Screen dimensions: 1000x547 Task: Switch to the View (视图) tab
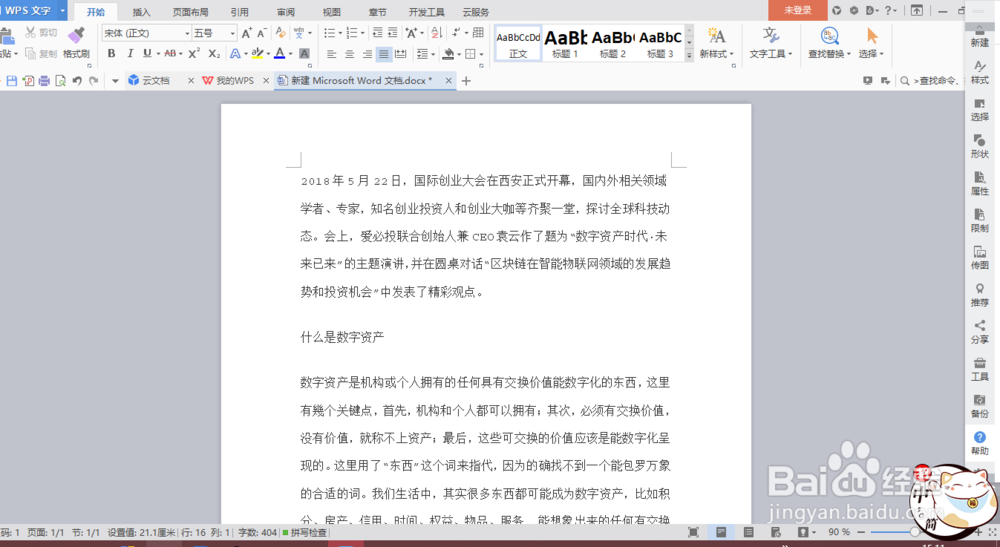tap(332, 12)
